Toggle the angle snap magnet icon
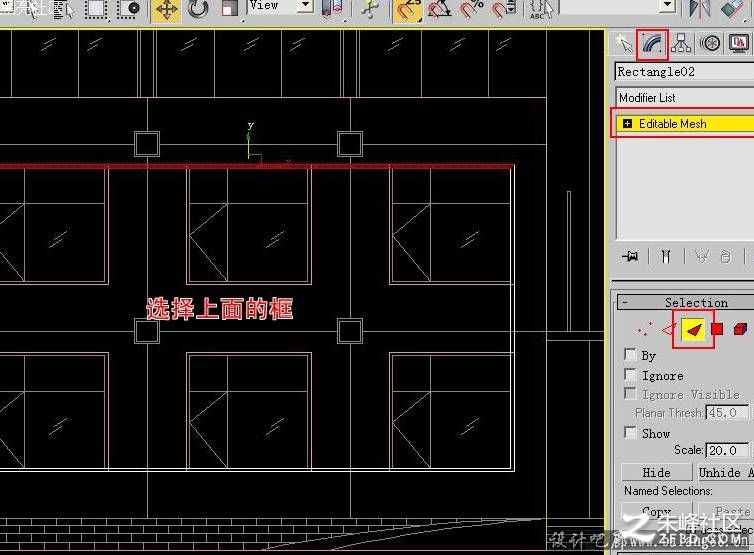The width and height of the screenshot is (754, 555). pyautogui.click(x=439, y=10)
